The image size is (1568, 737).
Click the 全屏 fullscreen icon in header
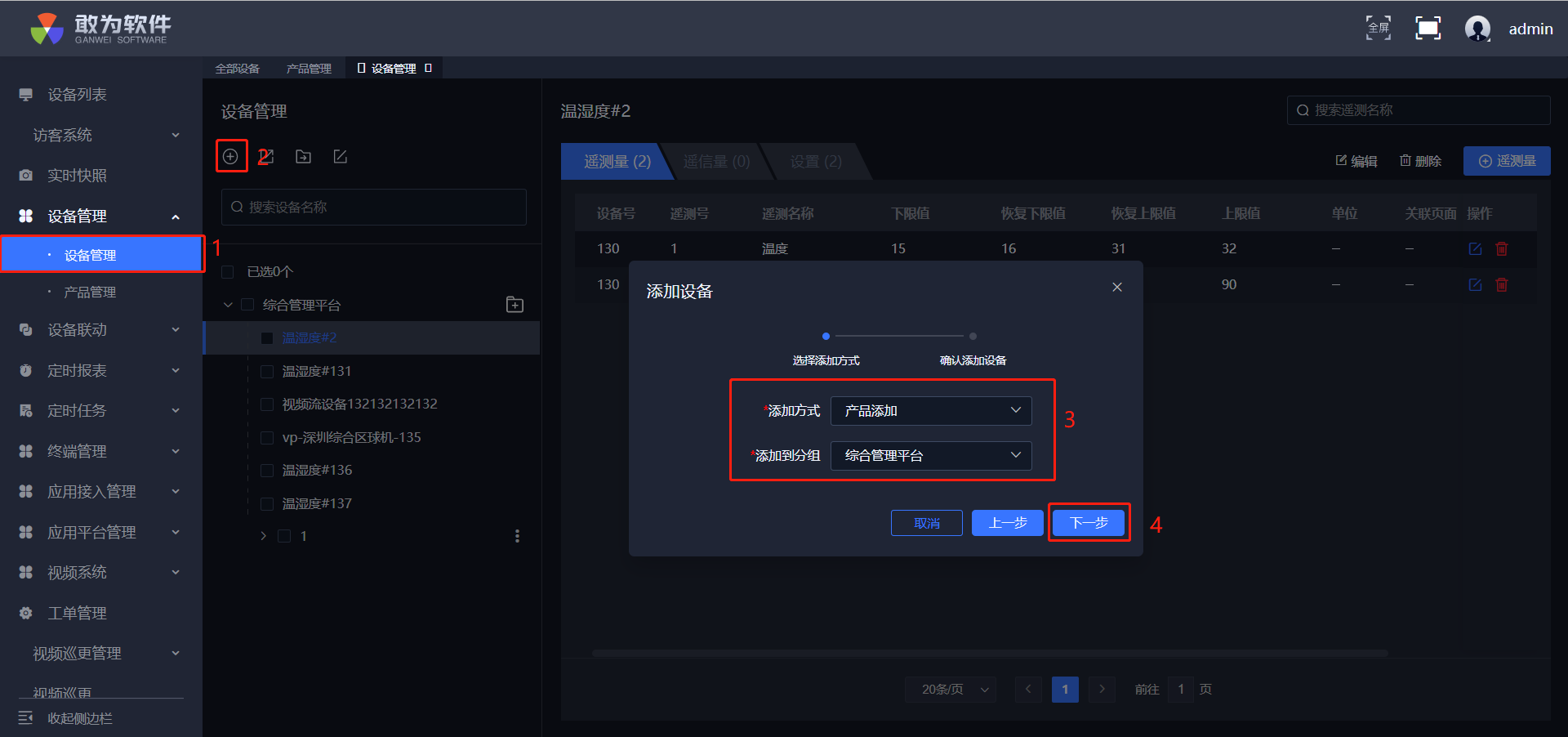pos(1379,28)
